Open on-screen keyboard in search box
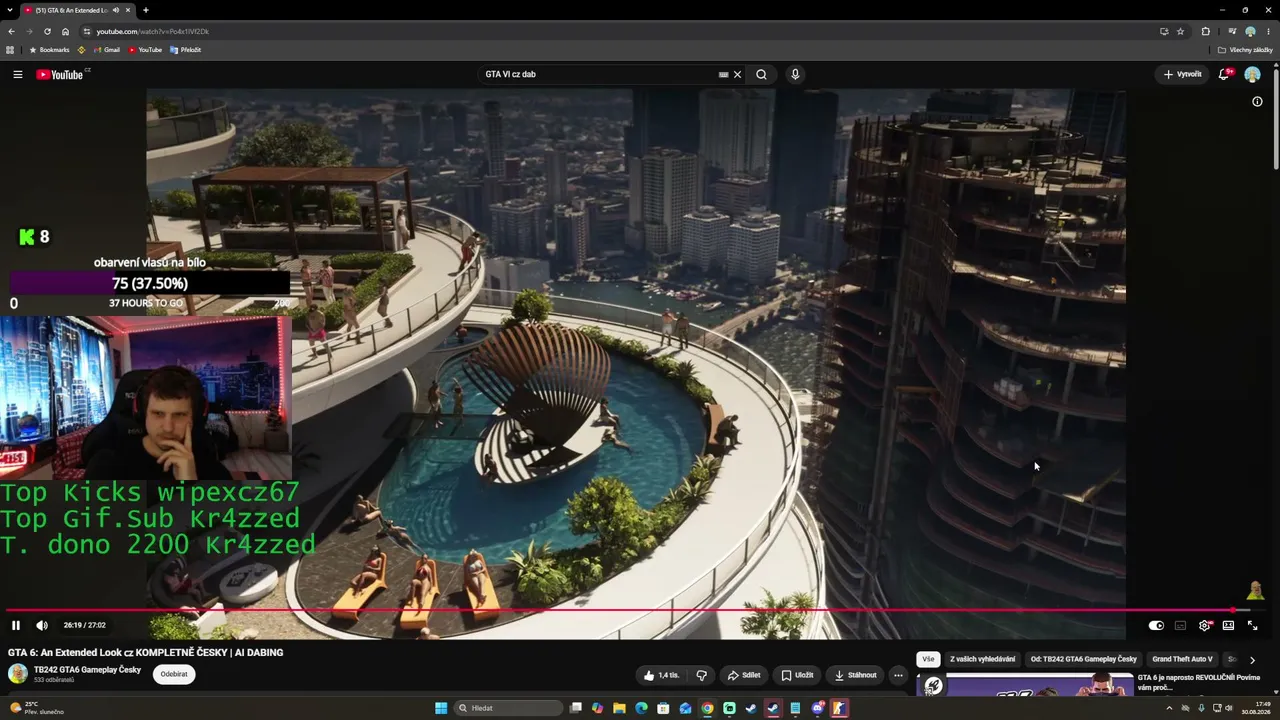1280x720 pixels. point(723,74)
